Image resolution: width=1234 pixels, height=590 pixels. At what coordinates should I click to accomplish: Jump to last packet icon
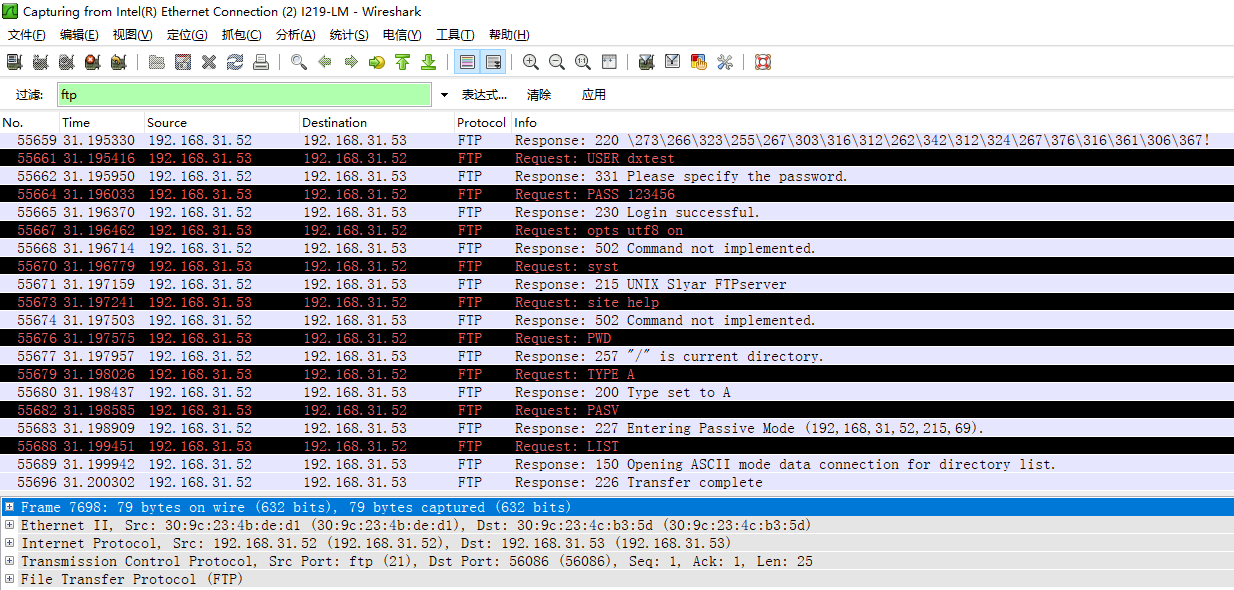429,62
